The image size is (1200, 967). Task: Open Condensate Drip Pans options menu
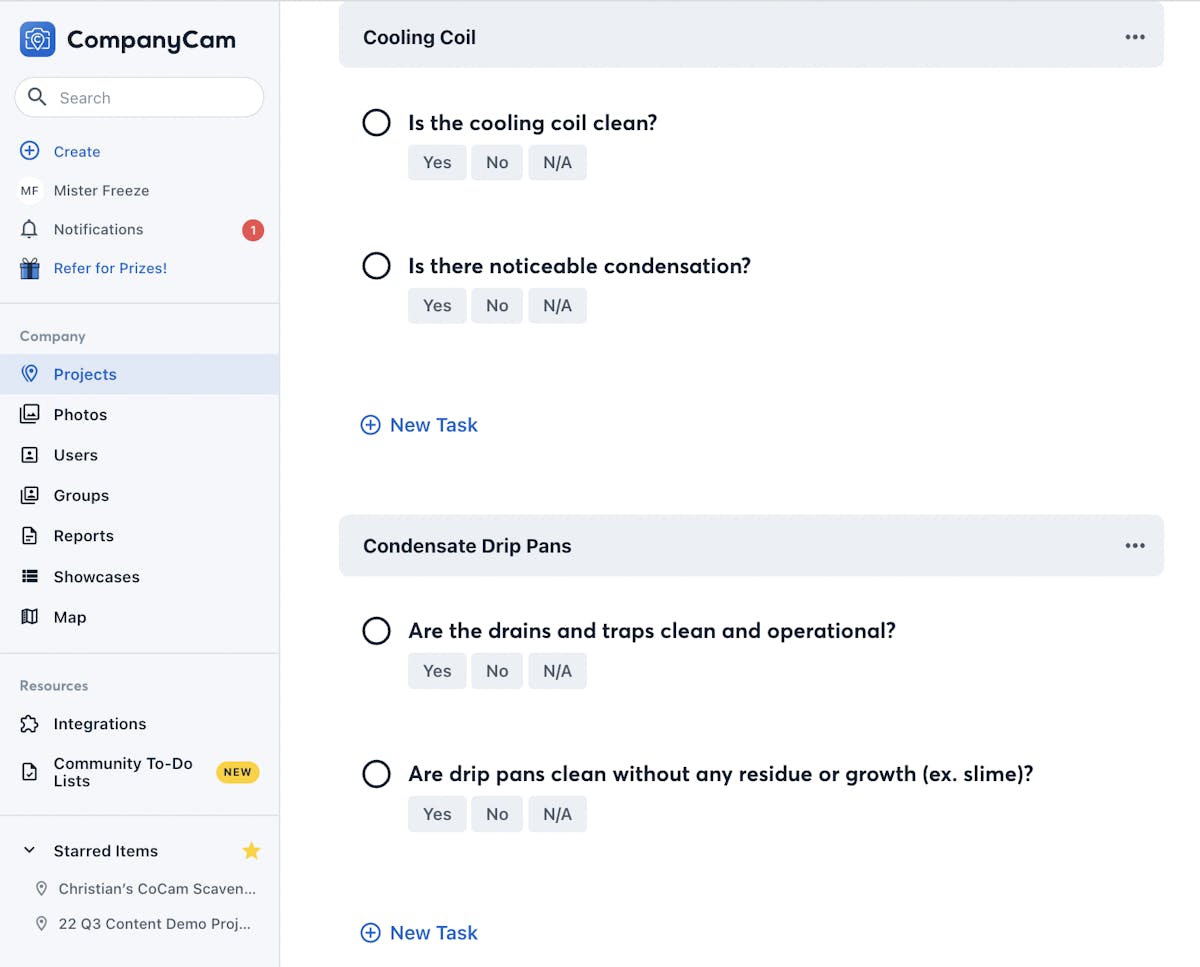[x=1135, y=546]
